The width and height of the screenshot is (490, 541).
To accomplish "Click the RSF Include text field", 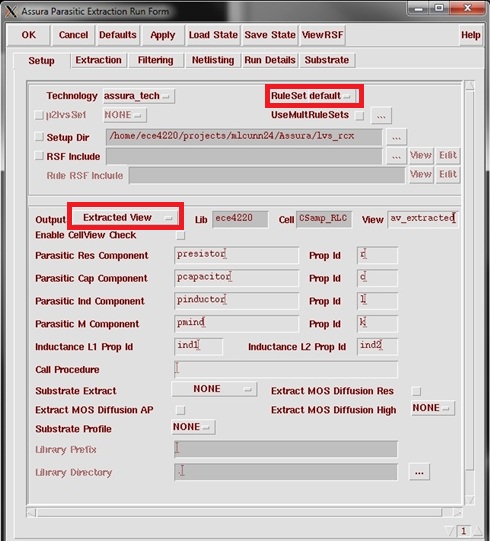I will click(244, 156).
